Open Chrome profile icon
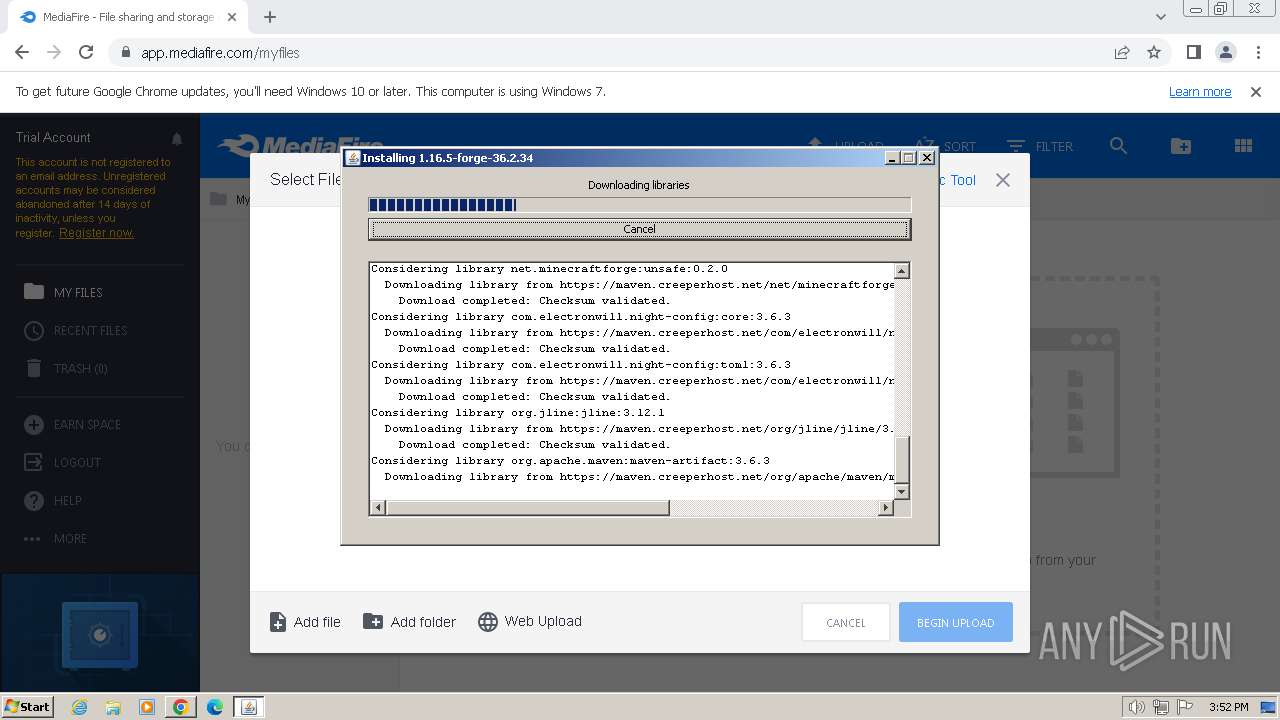 pos(1225,52)
